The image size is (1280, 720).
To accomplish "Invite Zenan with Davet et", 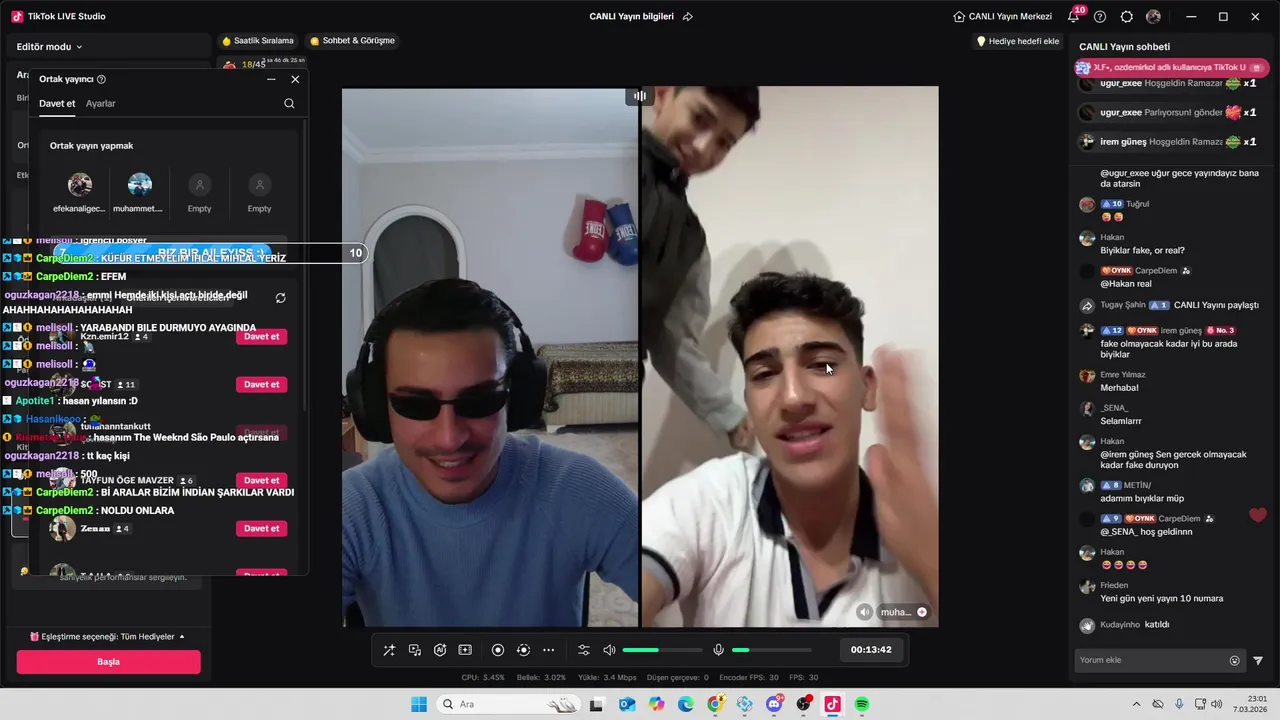I will point(262,528).
